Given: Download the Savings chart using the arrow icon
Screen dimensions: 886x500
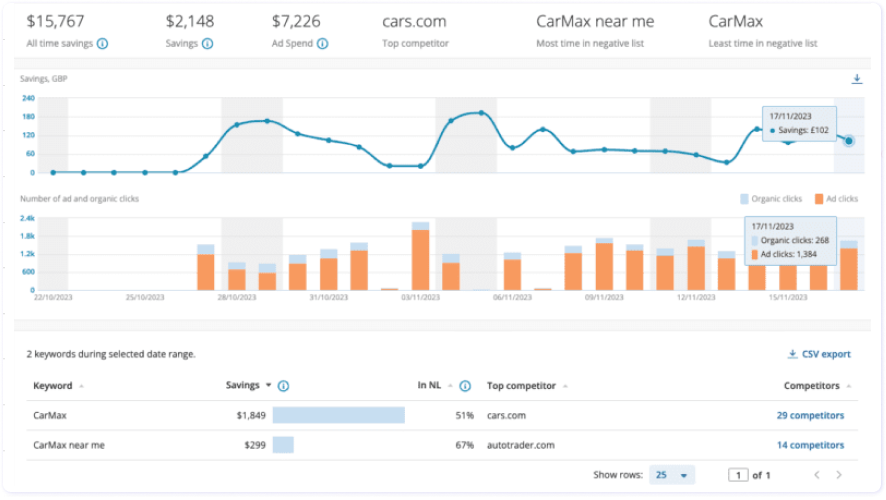Looking at the screenshot, I should click(857, 79).
